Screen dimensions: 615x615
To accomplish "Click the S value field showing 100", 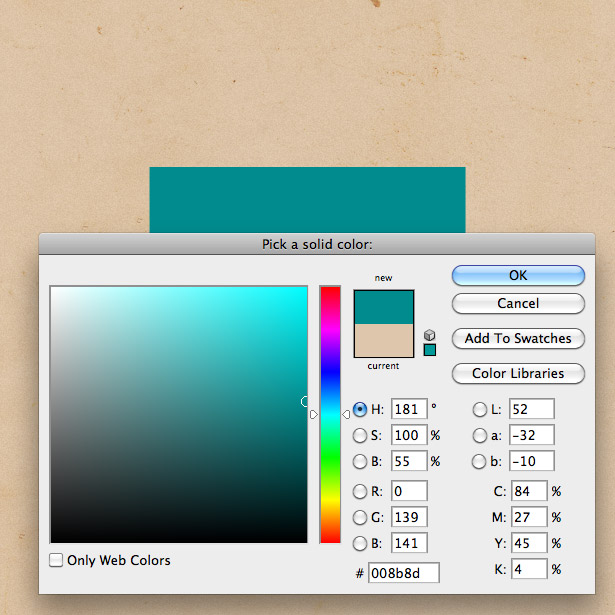I will (x=409, y=435).
